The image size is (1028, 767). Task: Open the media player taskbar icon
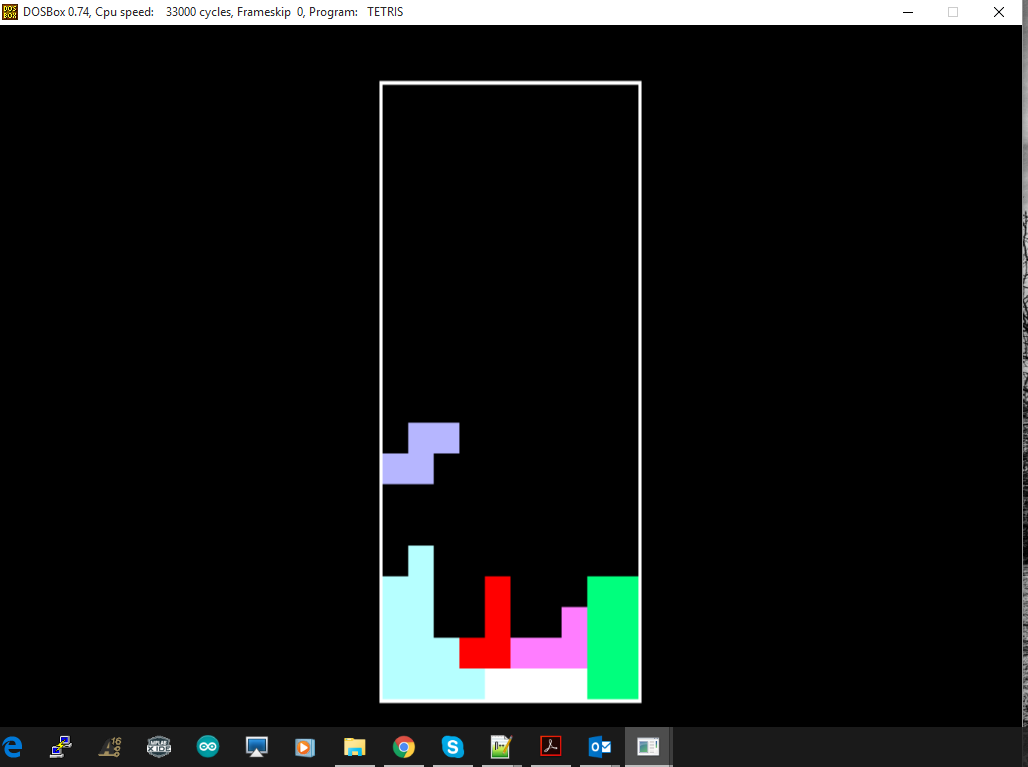click(x=305, y=747)
